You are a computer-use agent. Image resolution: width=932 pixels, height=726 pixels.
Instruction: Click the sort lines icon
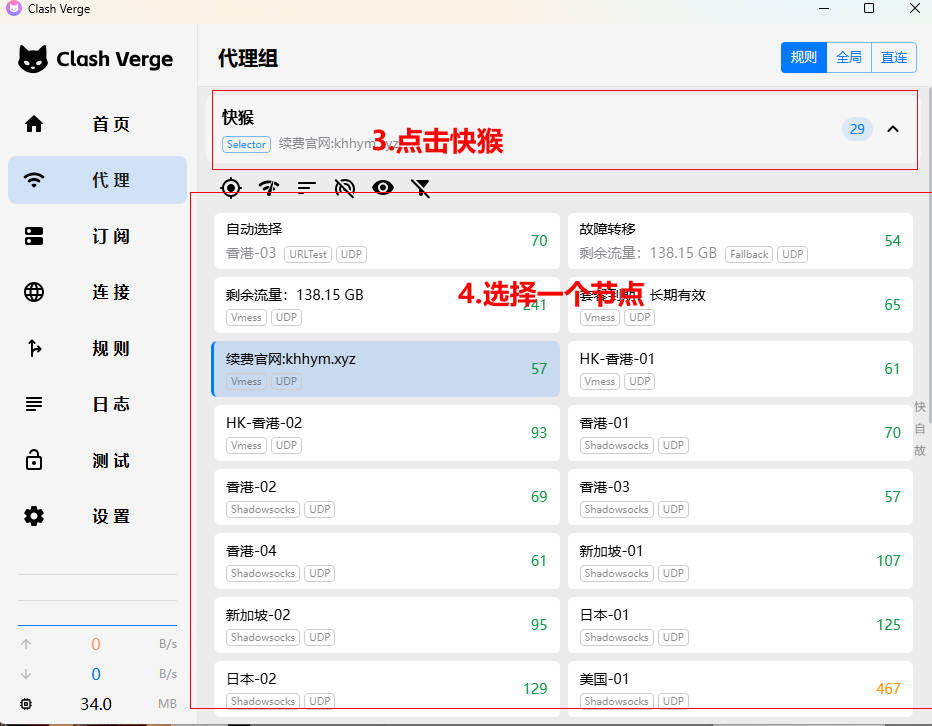(x=307, y=188)
